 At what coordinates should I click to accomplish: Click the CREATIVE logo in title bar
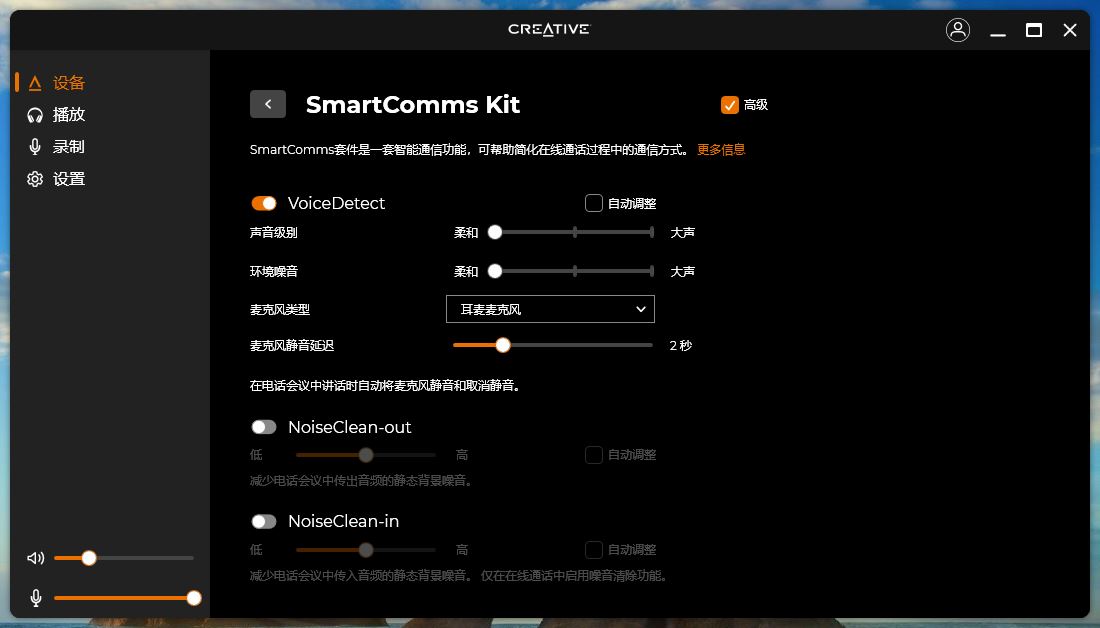pos(549,29)
